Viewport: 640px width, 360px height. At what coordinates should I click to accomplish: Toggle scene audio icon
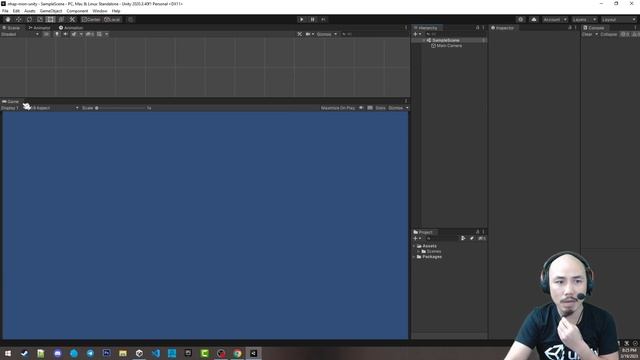coord(65,34)
